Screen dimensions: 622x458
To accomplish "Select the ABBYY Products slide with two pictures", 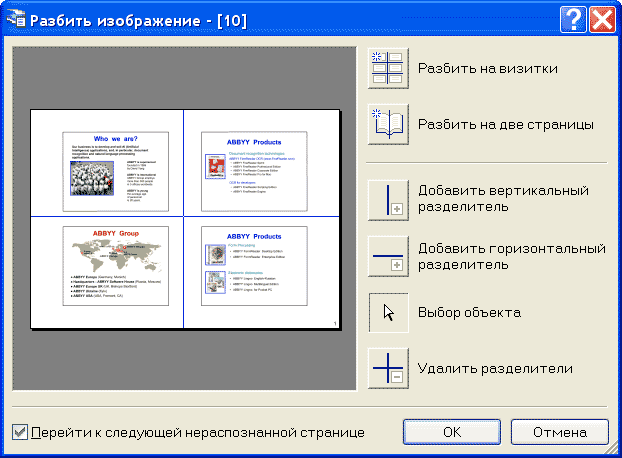I will coord(254,266).
